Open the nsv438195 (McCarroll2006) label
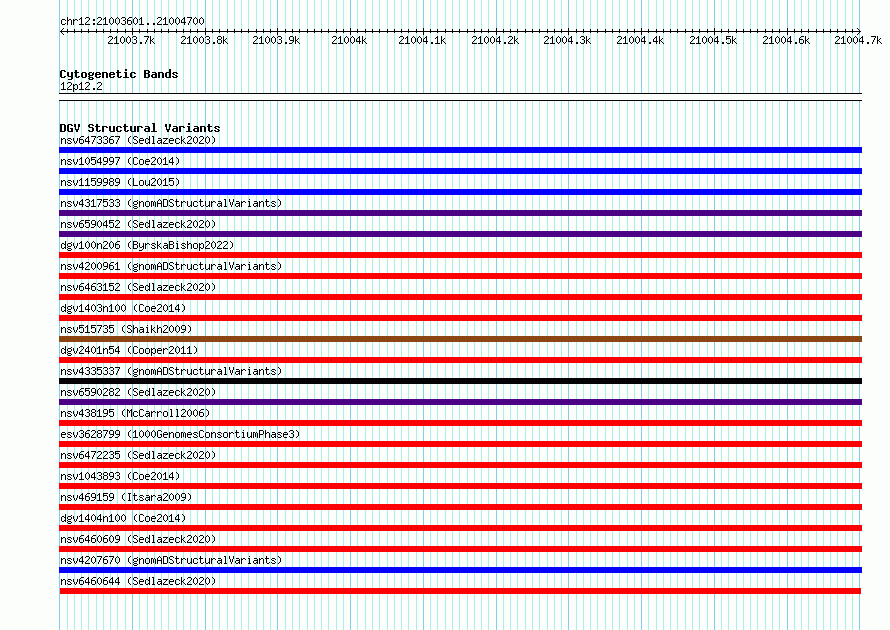Viewport: 890px width, 630px height. 135,413
